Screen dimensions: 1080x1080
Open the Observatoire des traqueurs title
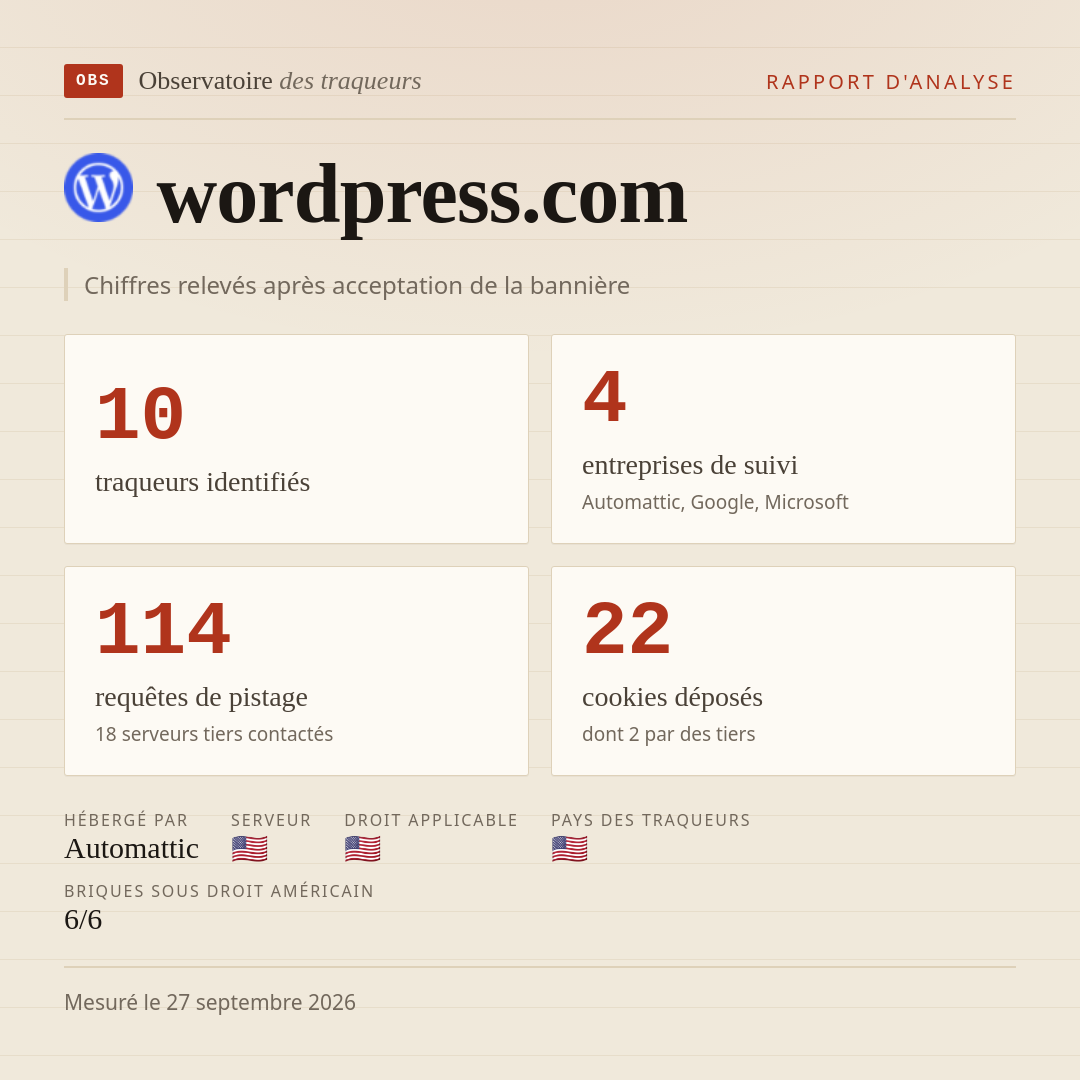(280, 81)
